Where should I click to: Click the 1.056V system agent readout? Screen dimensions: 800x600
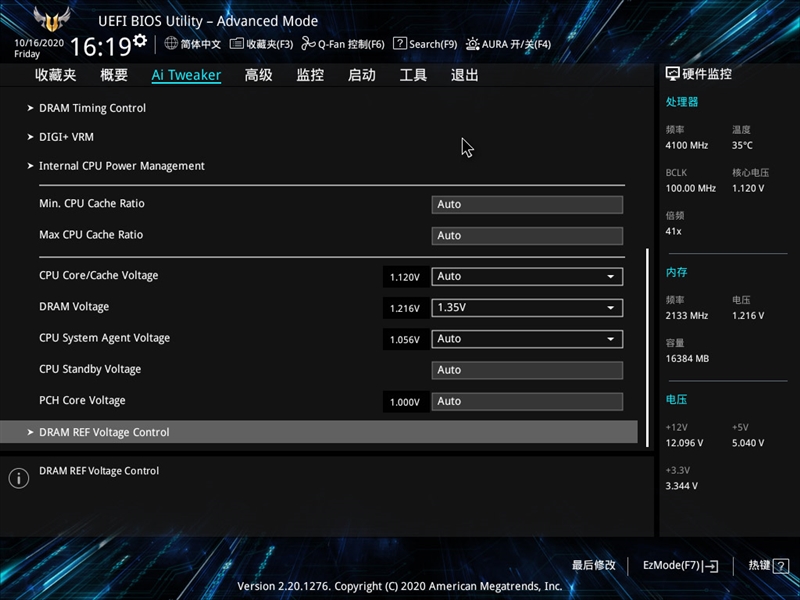coord(405,340)
